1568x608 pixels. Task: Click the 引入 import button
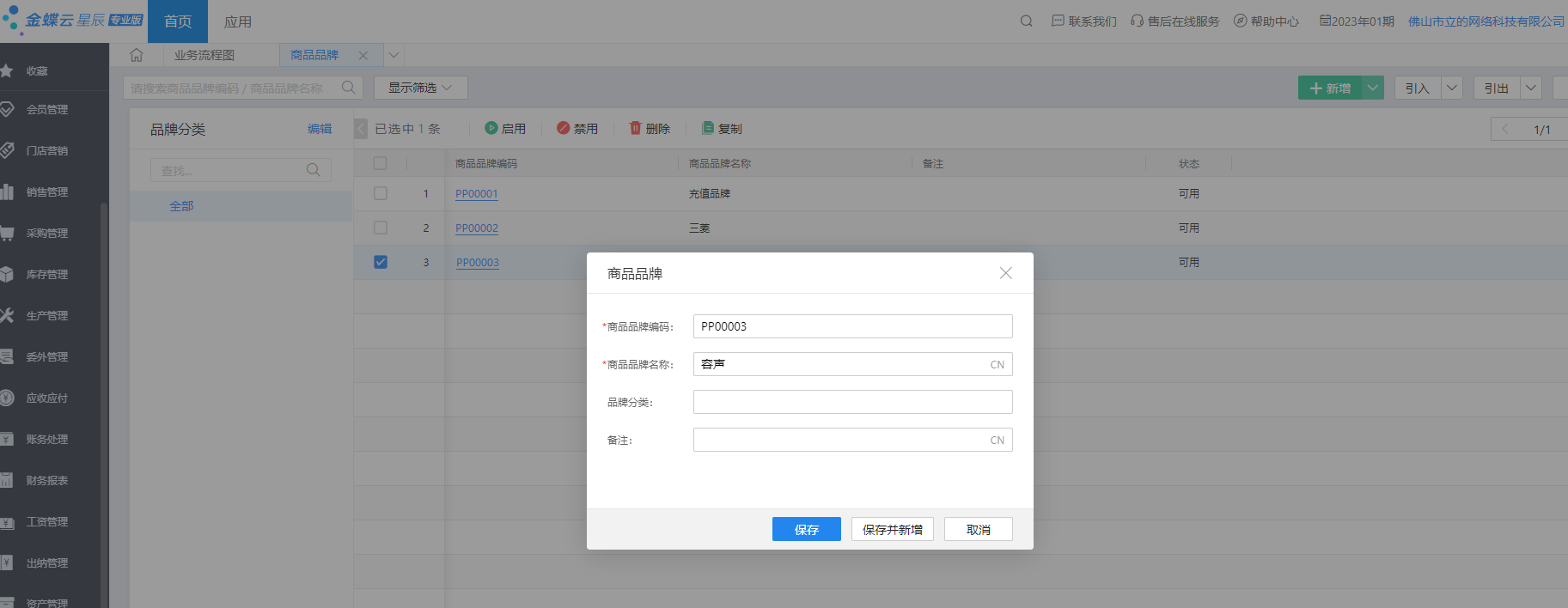[x=1418, y=88]
